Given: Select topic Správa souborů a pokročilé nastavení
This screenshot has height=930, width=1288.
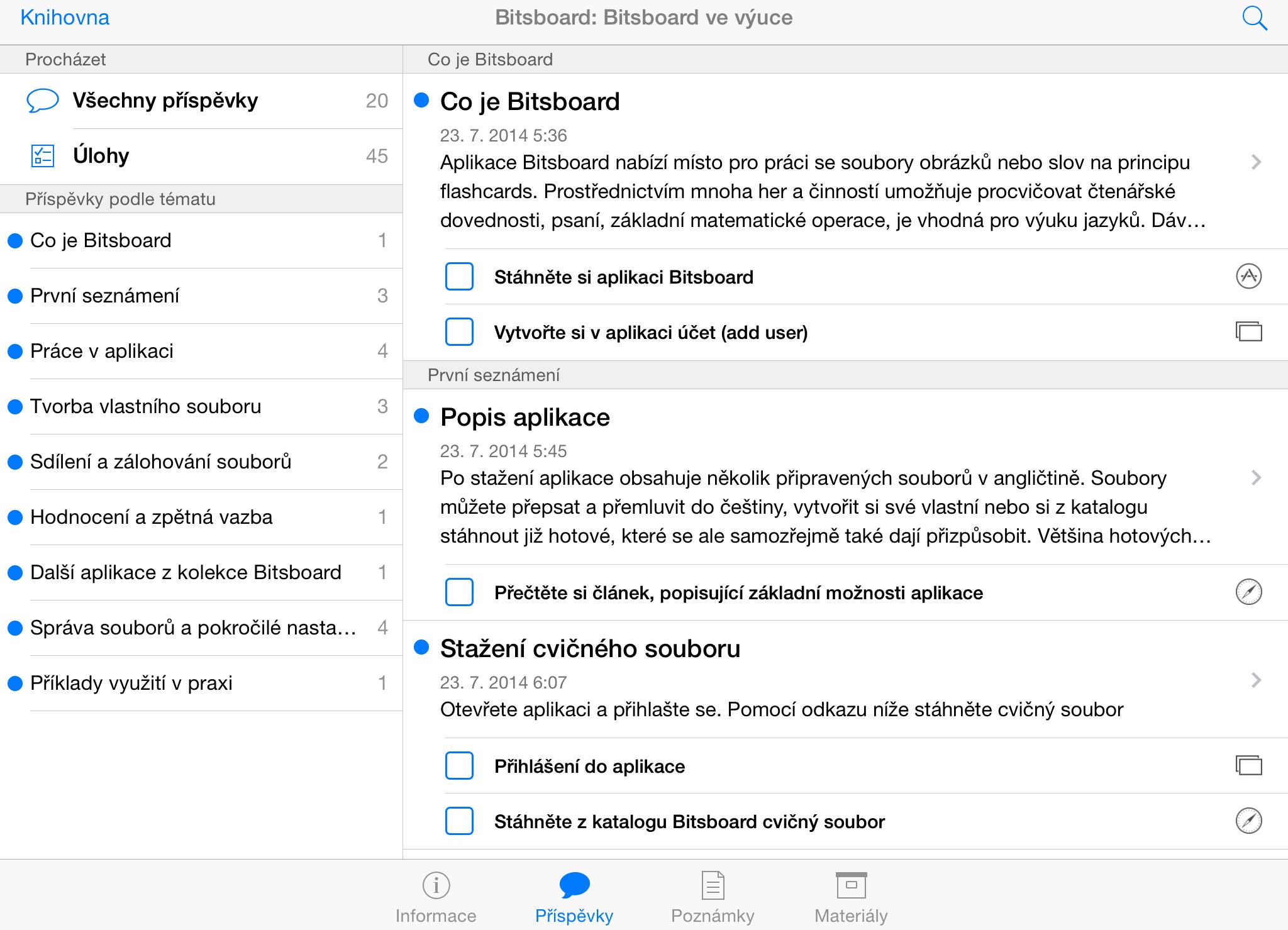Looking at the screenshot, I should coord(201,628).
